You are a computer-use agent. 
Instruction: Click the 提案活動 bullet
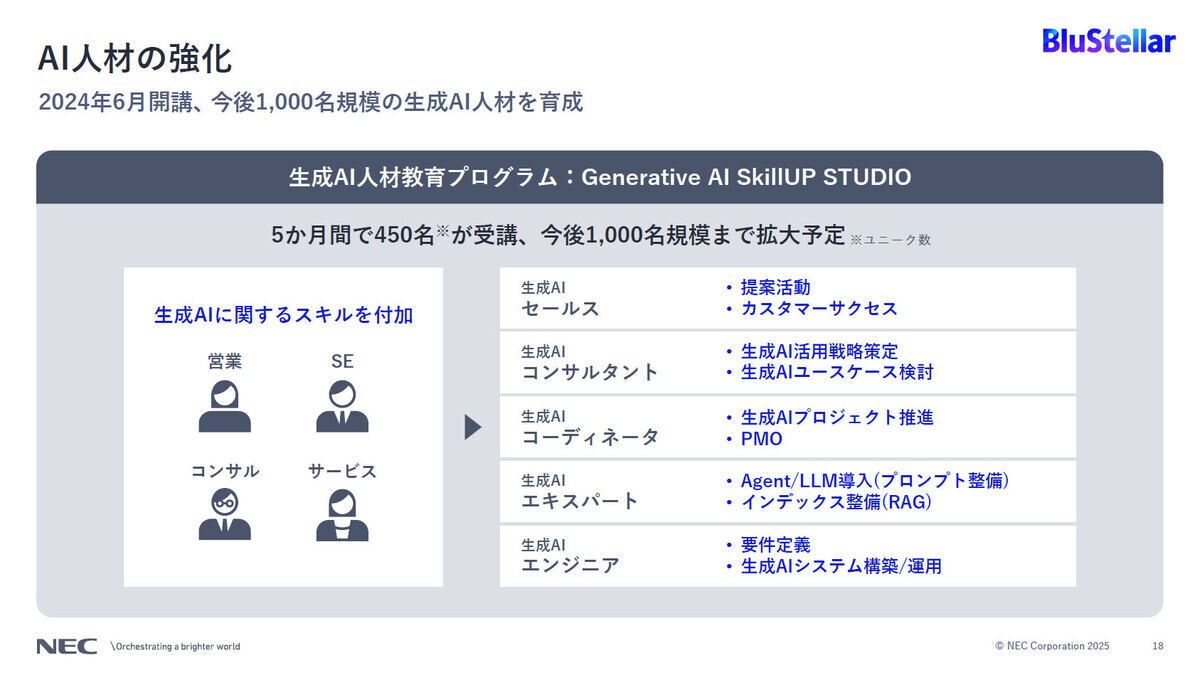click(x=768, y=288)
